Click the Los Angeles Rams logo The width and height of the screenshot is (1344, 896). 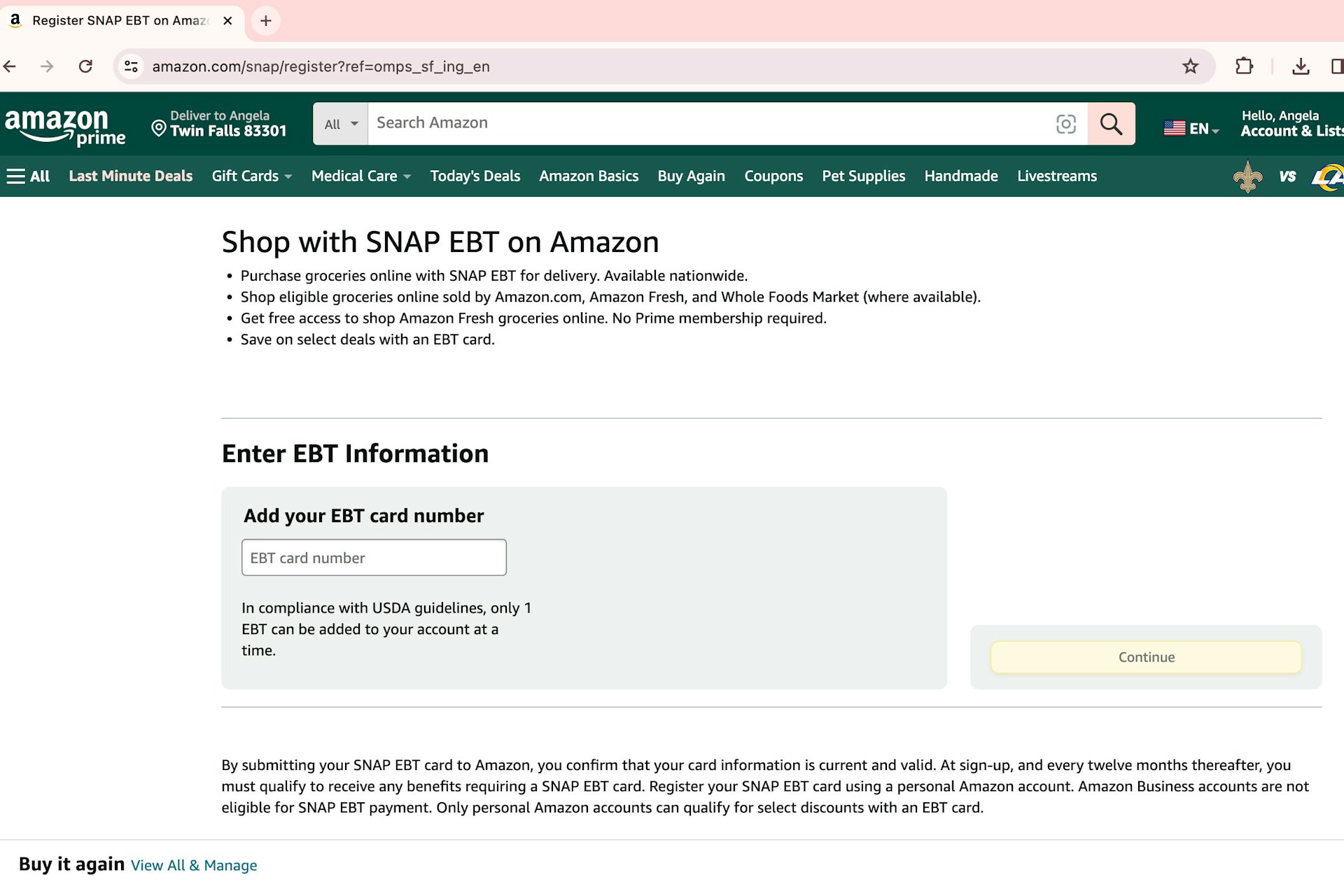pyautogui.click(x=1331, y=176)
